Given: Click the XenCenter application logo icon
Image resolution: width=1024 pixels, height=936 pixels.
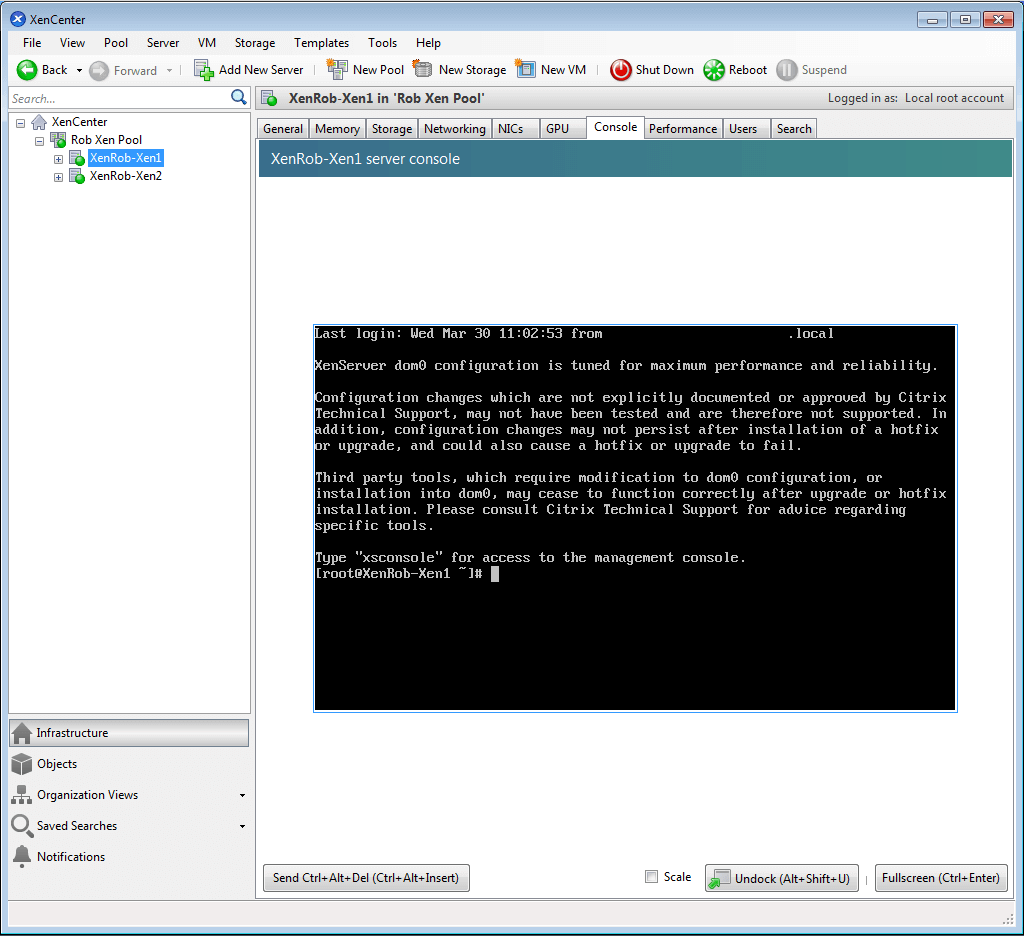Looking at the screenshot, I should [18, 19].
